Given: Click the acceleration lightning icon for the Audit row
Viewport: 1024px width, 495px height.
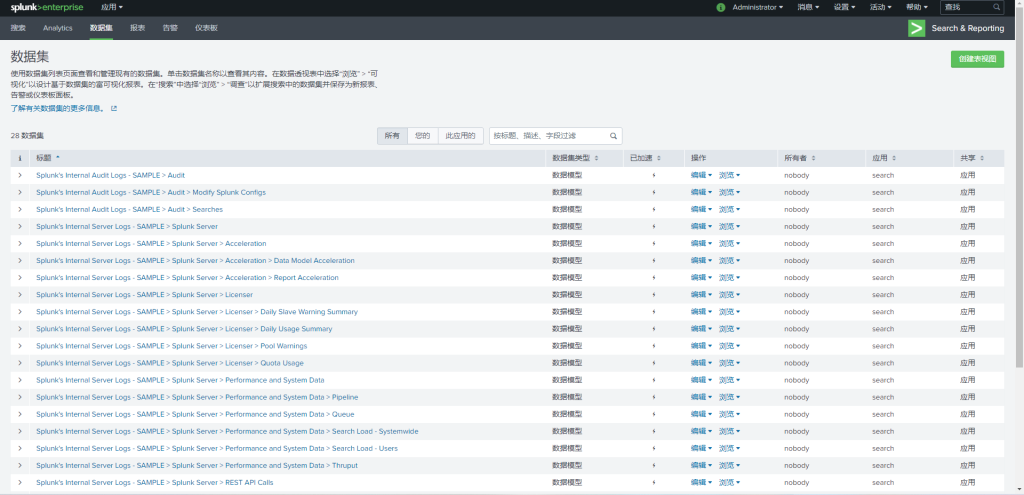Looking at the screenshot, I should 654,175.
